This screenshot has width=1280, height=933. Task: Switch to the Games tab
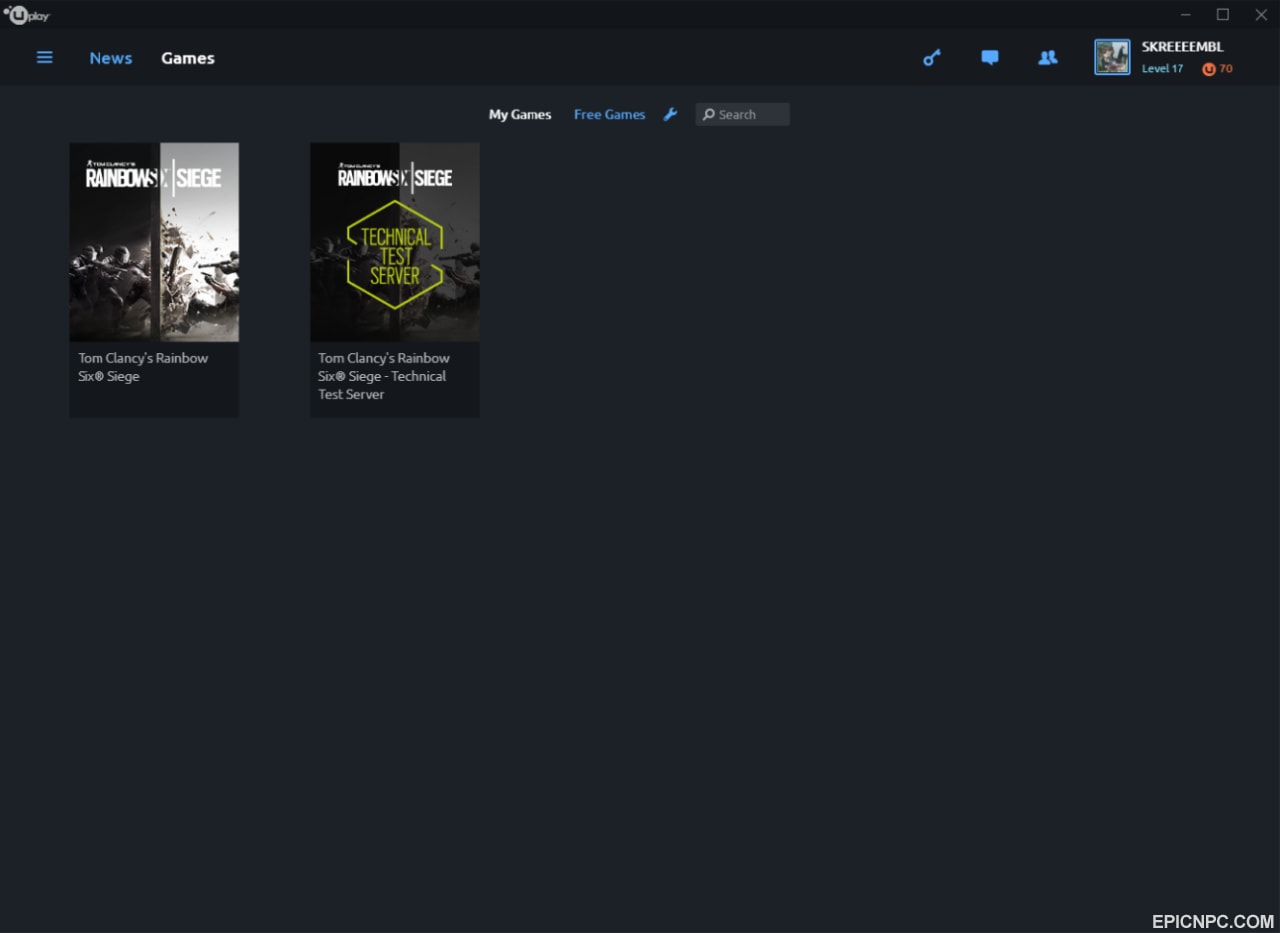coord(188,58)
